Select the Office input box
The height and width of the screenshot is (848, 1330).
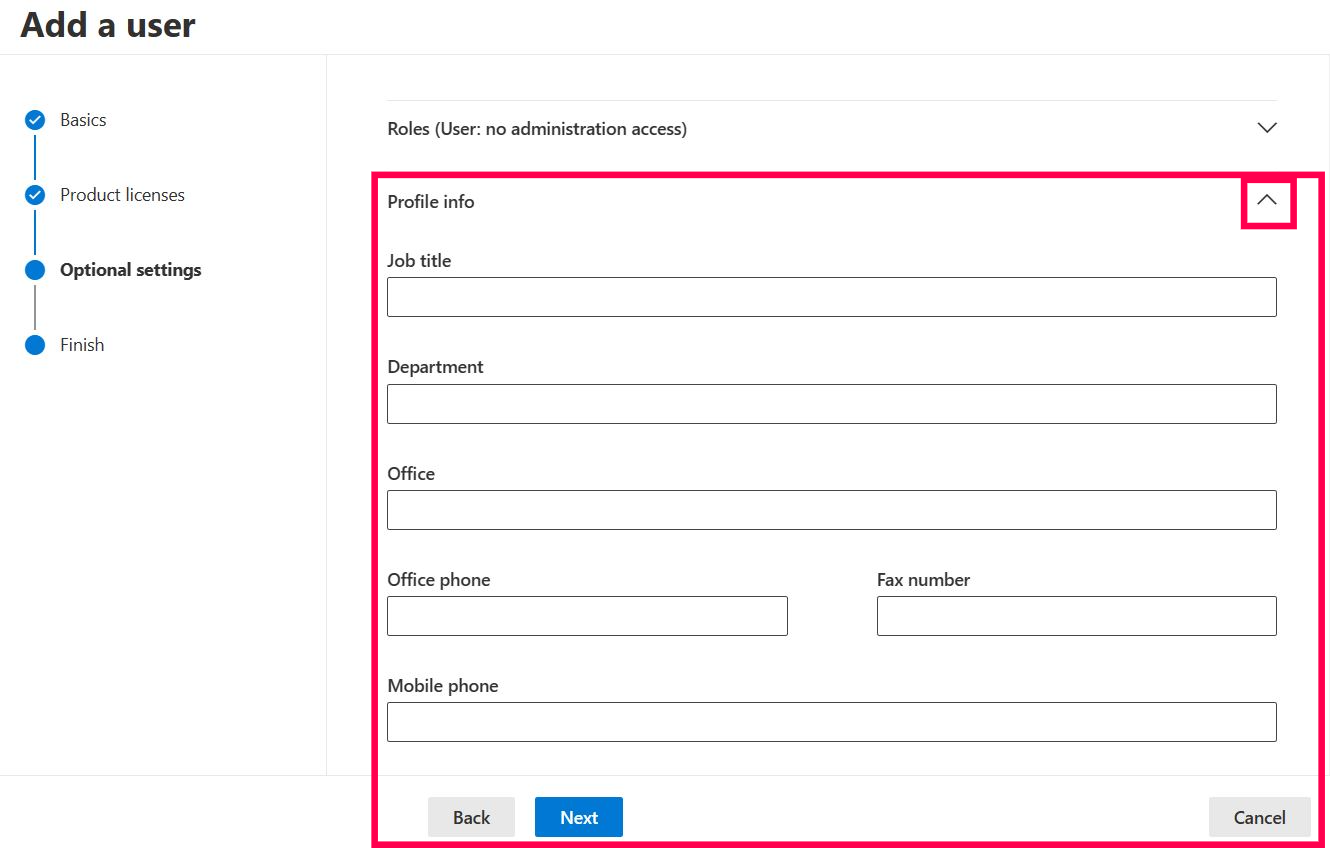831,510
